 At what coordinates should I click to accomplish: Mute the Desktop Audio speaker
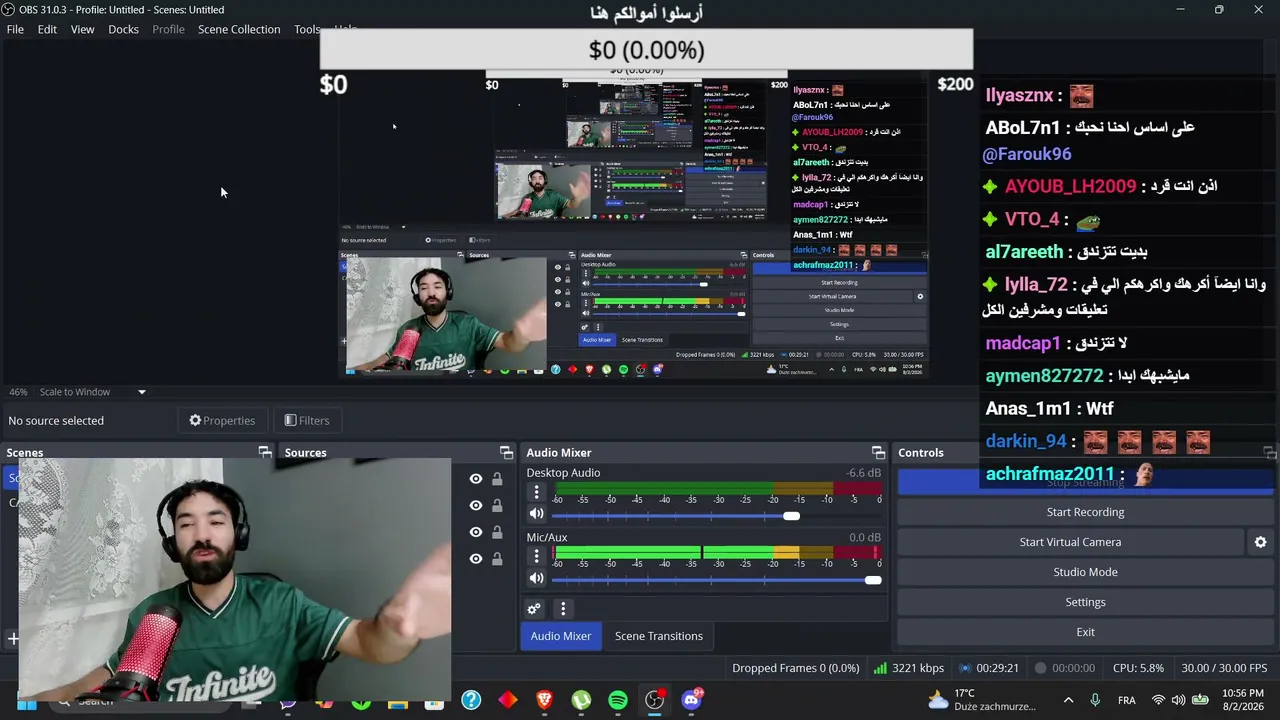click(536, 514)
